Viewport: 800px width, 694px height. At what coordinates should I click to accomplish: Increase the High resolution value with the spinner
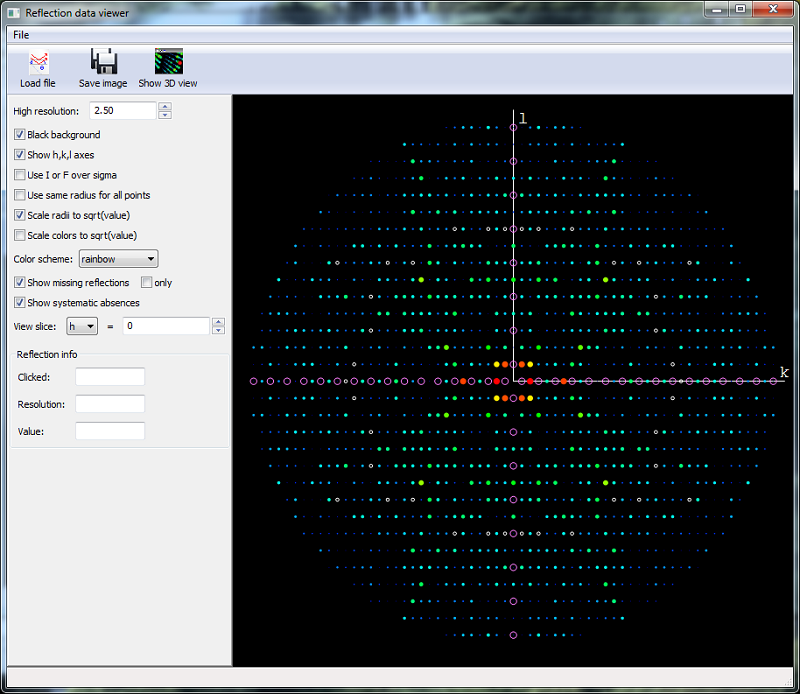(163, 105)
